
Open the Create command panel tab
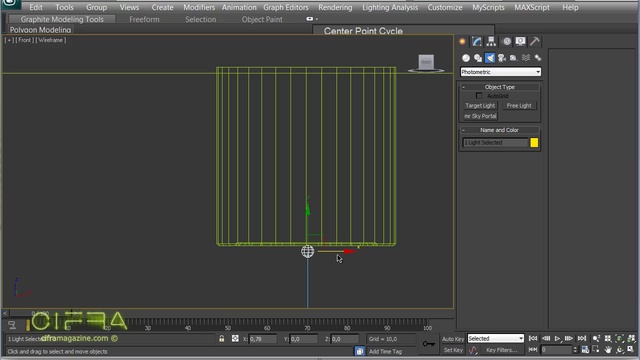462,41
